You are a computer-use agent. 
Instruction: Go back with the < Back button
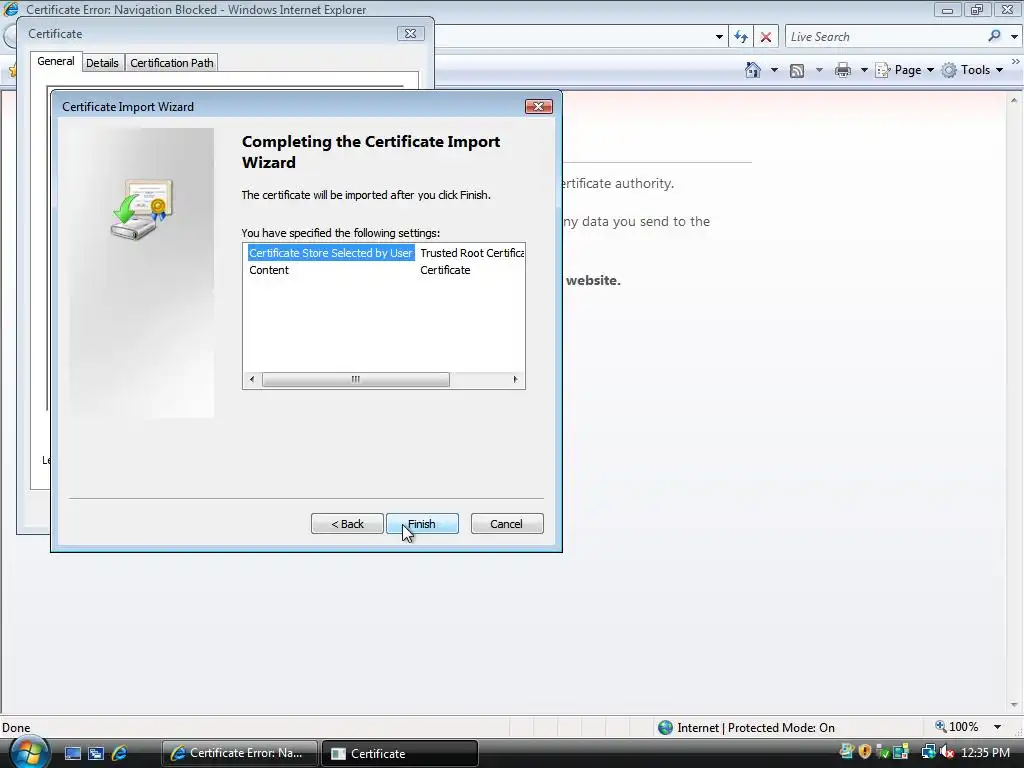click(x=347, y=524)
